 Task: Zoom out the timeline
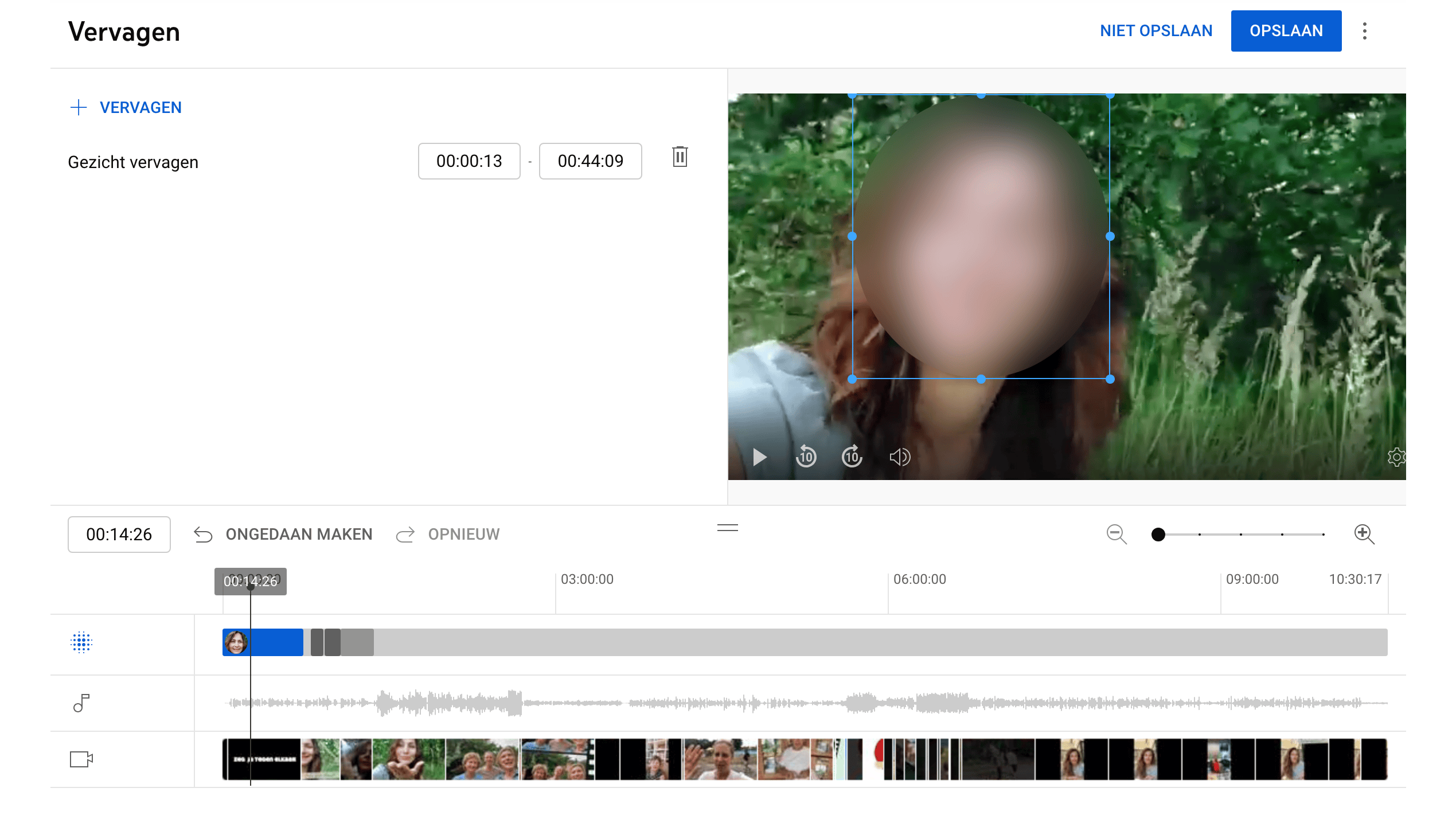pyautogui.click(x=1116, y=534)
